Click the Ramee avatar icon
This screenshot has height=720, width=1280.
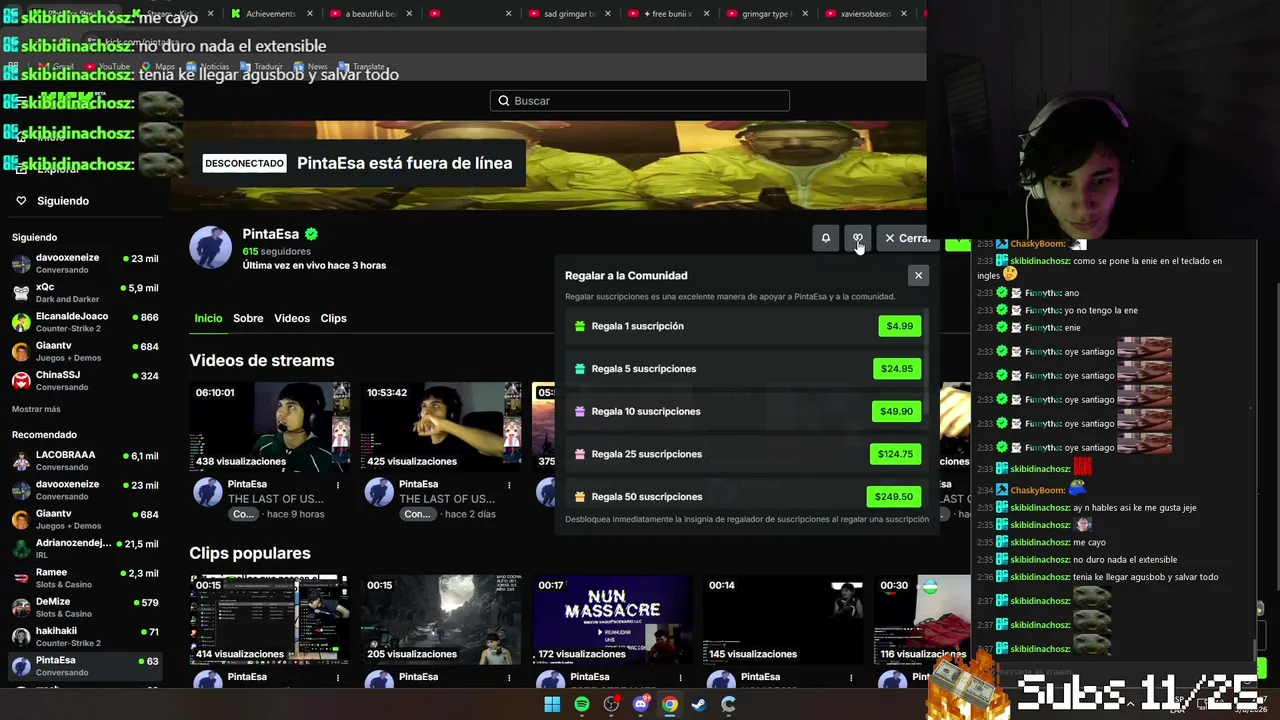point(21,578)
